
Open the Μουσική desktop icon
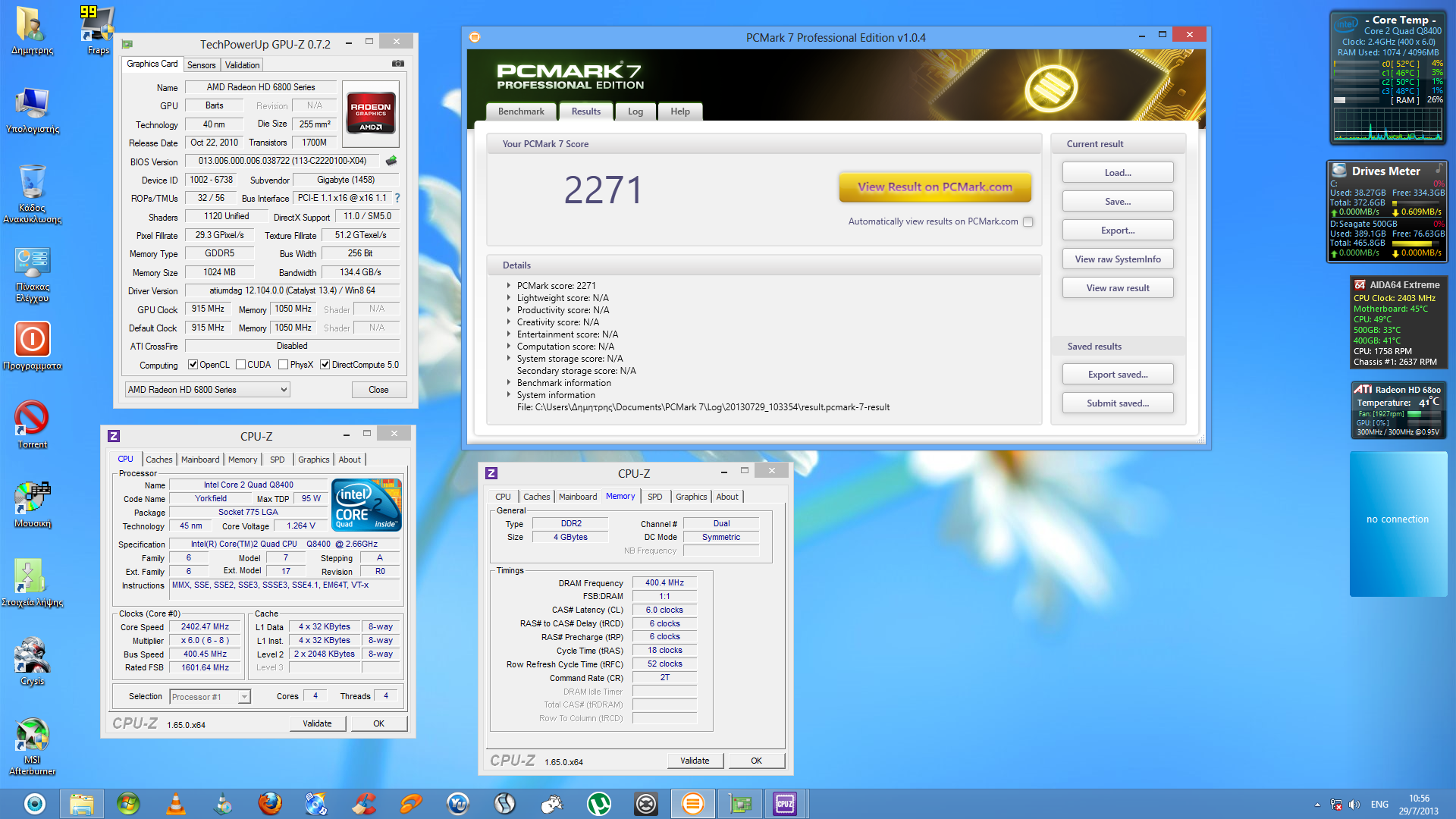click(32, 504)
